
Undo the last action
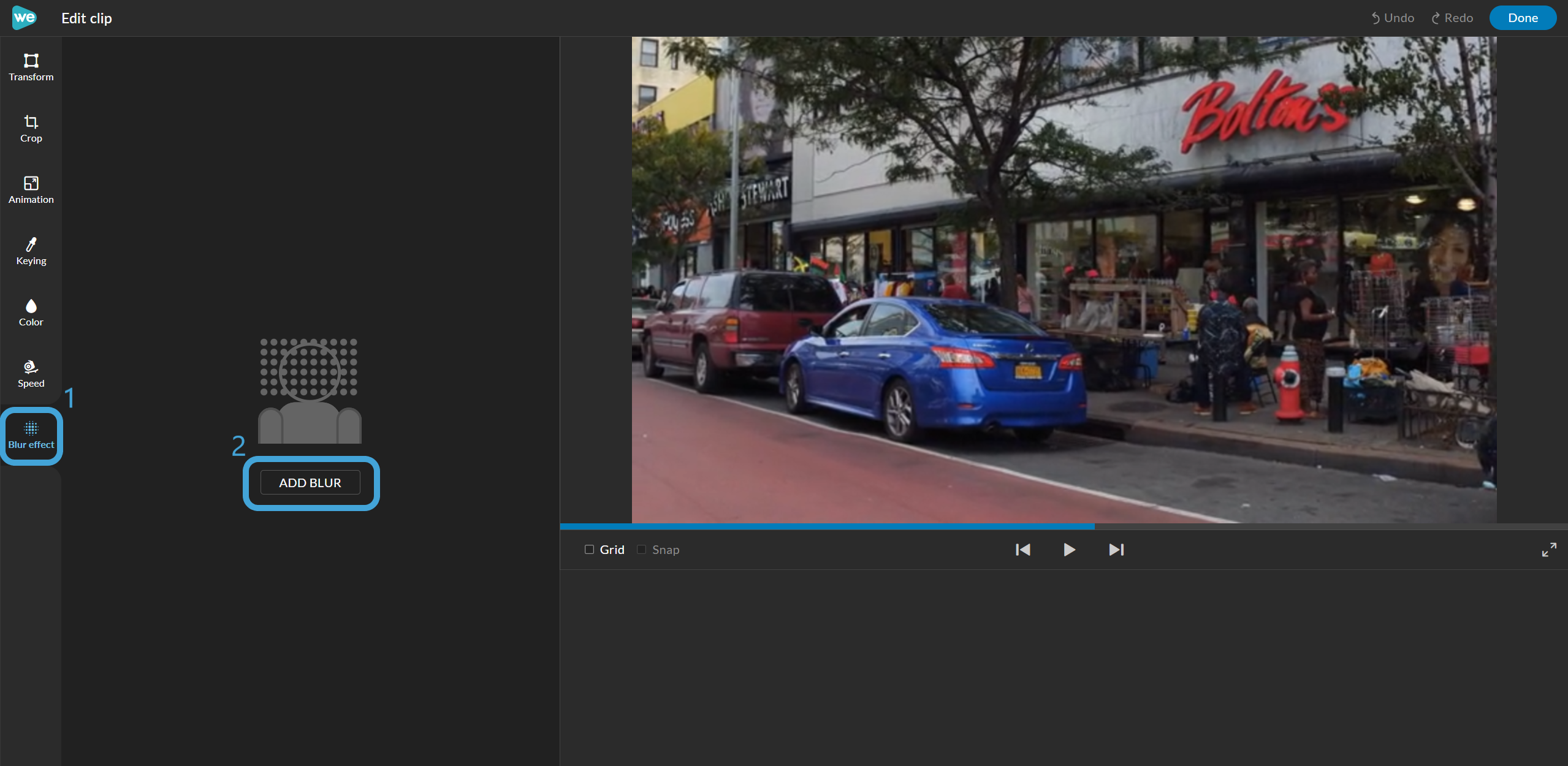click(1392, 18)
